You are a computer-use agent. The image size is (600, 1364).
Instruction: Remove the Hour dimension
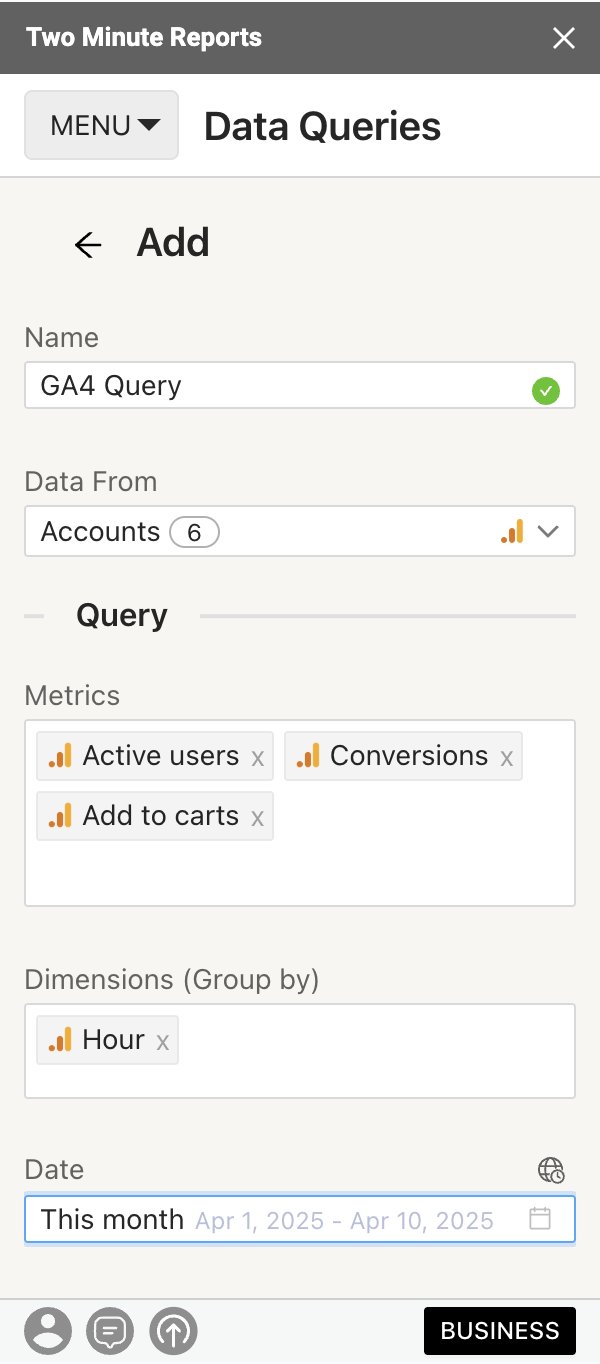(163, 1042)
